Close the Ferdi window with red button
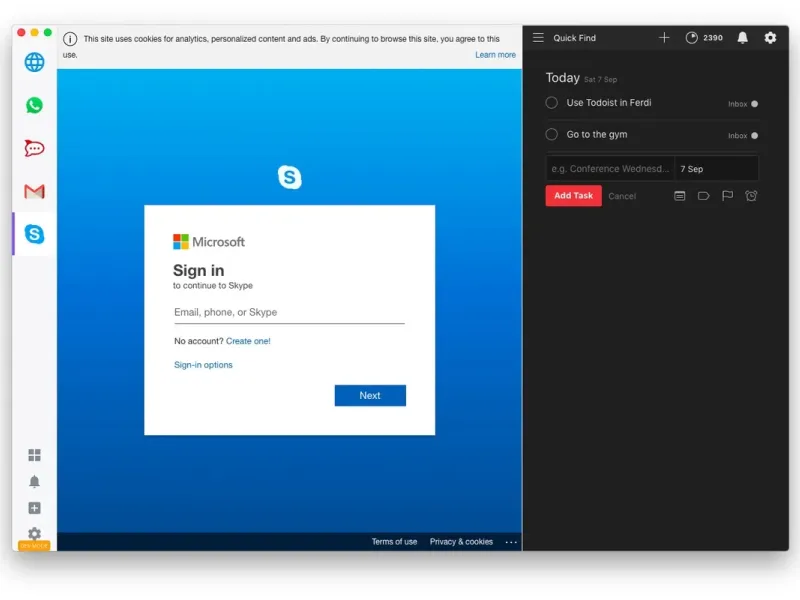The image size is (800, 600). (21, 33)
